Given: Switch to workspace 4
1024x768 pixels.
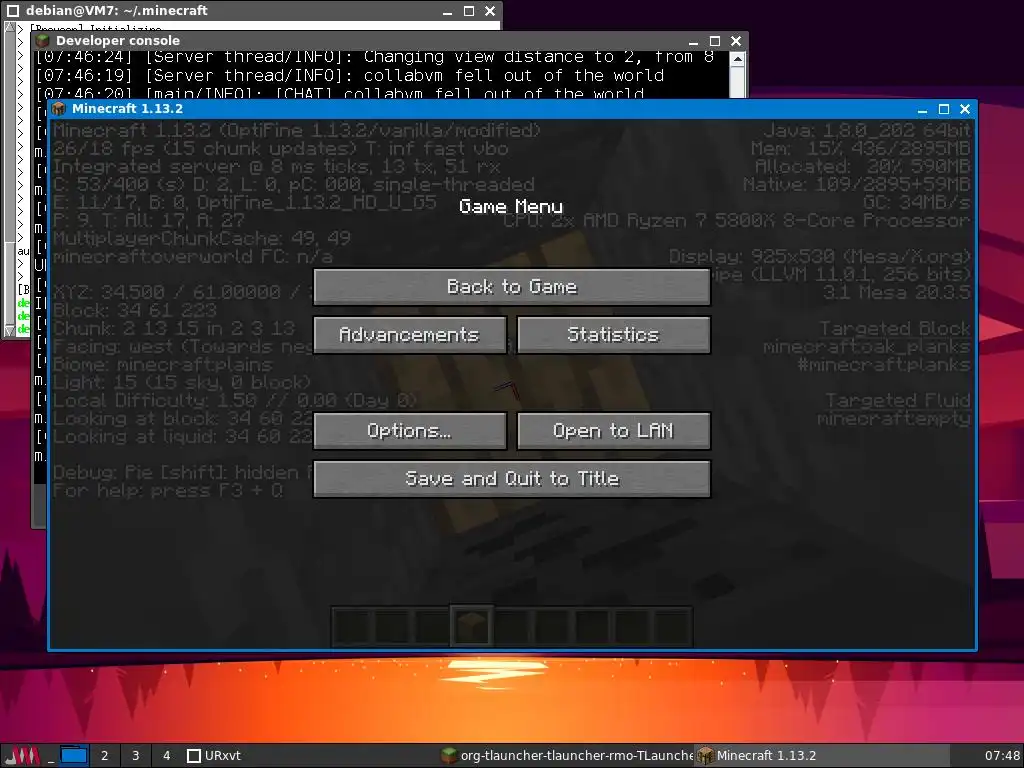Looking at the screenshot, I should pos(167,756).
